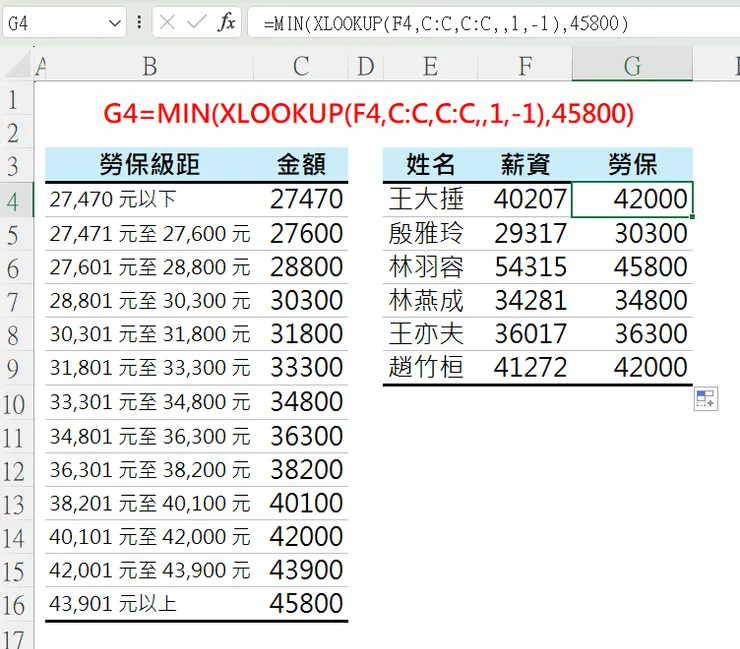The width and height of the screenshot is (740, 649).
Task: Select name cell 趙竹桓
Action: tap(430, 368)
